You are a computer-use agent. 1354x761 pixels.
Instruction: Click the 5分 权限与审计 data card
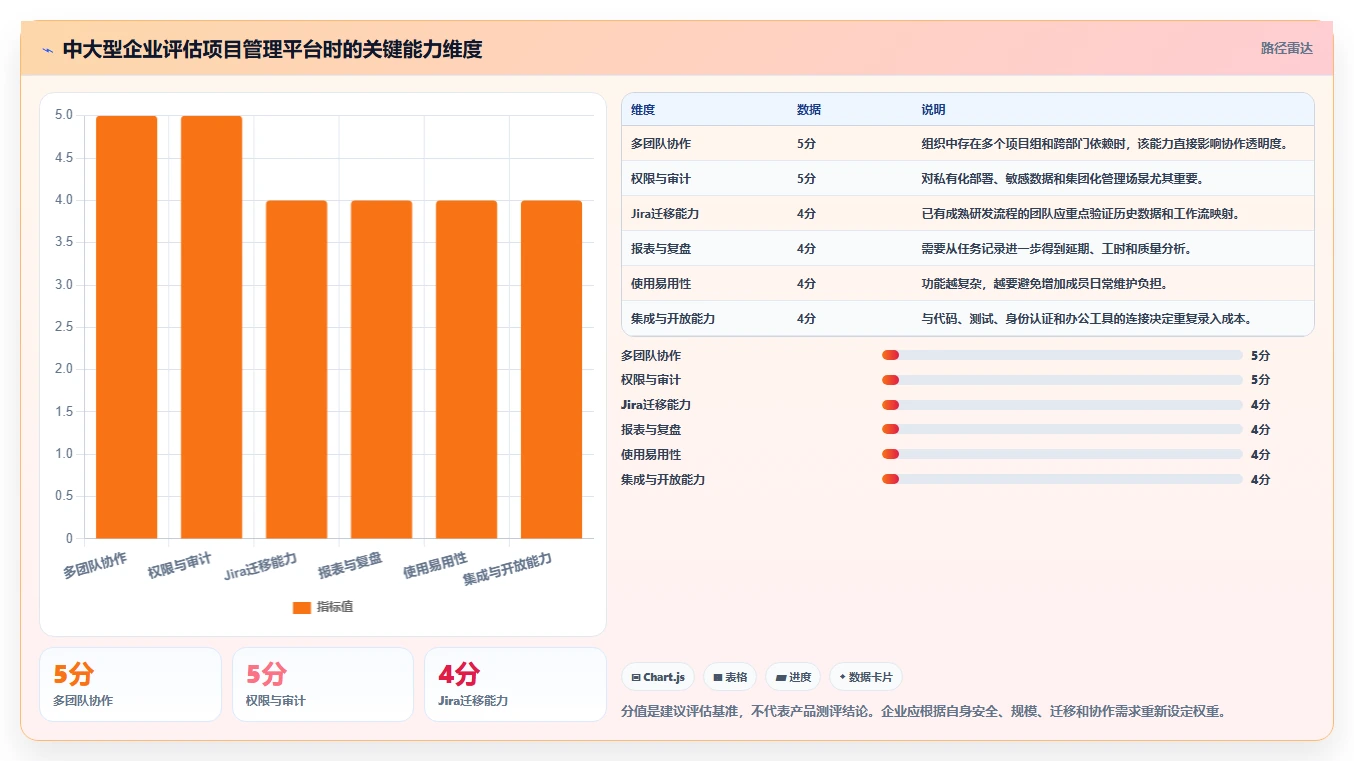323,684
